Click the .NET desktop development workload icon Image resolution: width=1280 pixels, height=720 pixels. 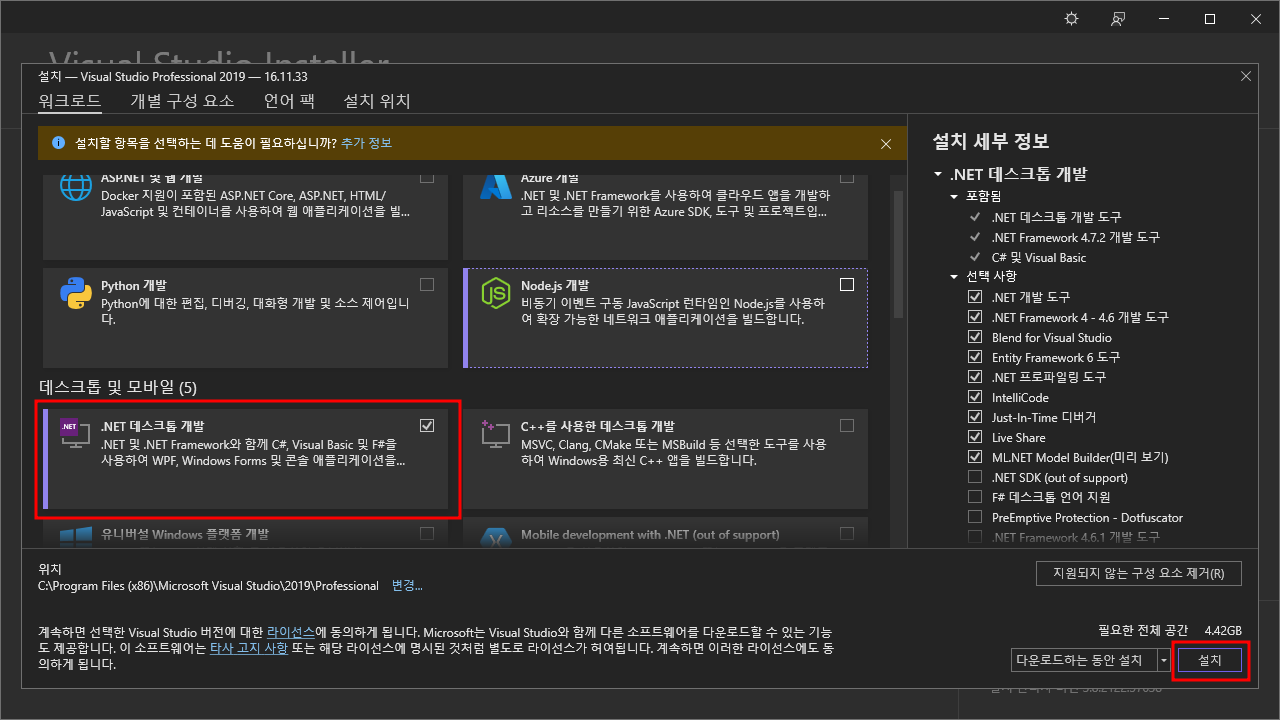(76, 433)
